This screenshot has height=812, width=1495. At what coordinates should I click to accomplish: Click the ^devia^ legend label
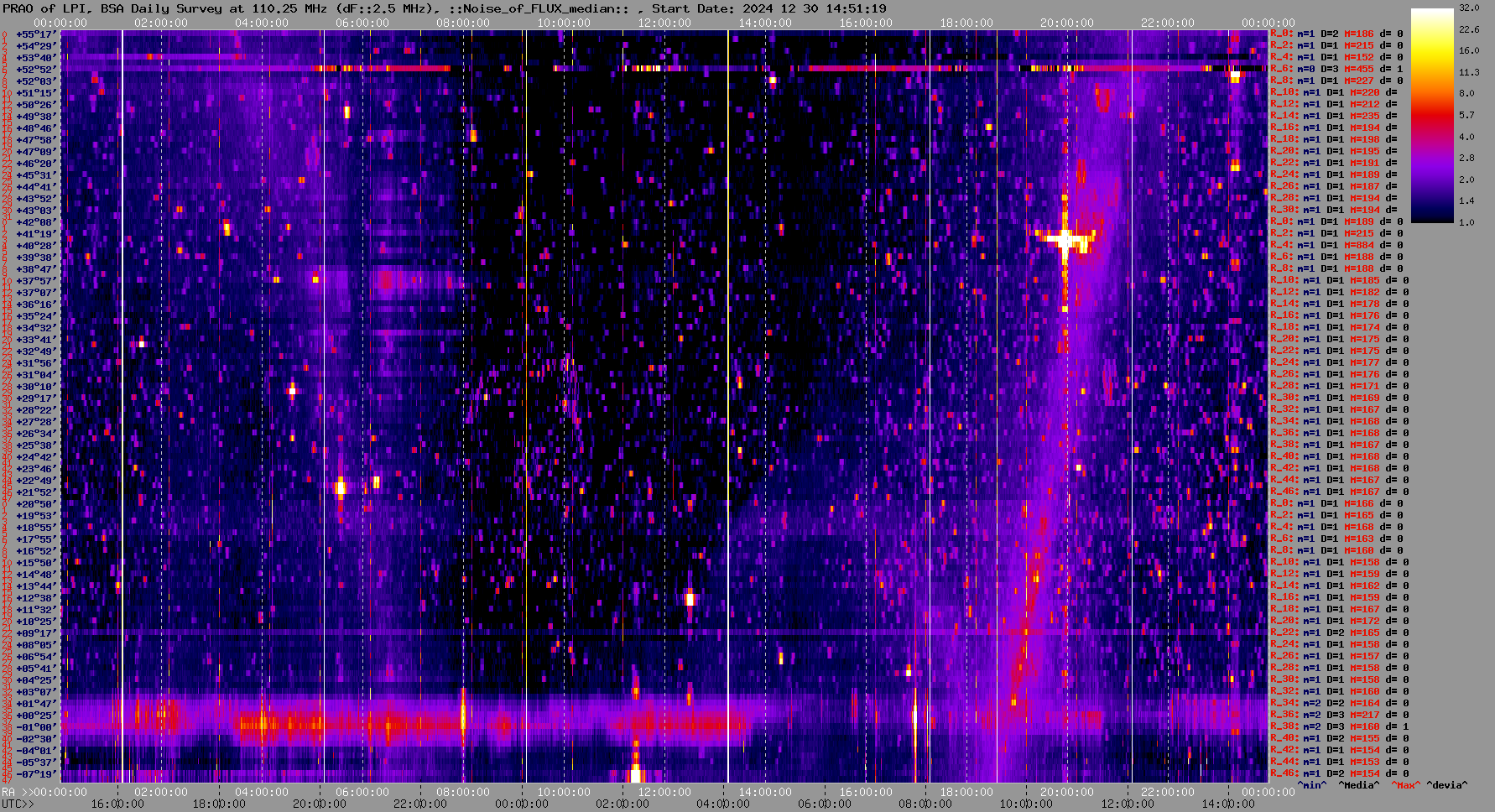tap(1447, 785)
